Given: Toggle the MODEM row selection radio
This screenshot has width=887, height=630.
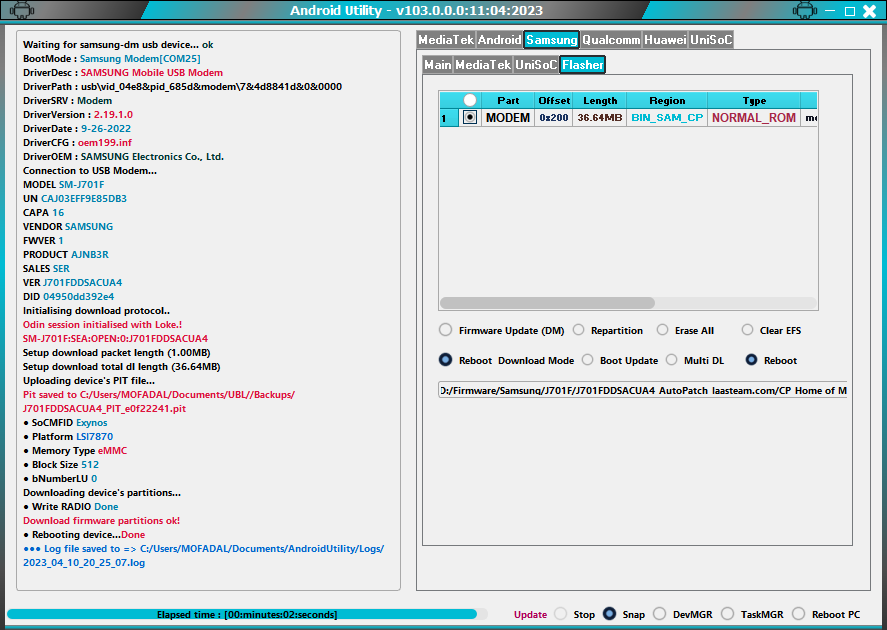Looking at the screenshot, I should [x=470, y=117].
